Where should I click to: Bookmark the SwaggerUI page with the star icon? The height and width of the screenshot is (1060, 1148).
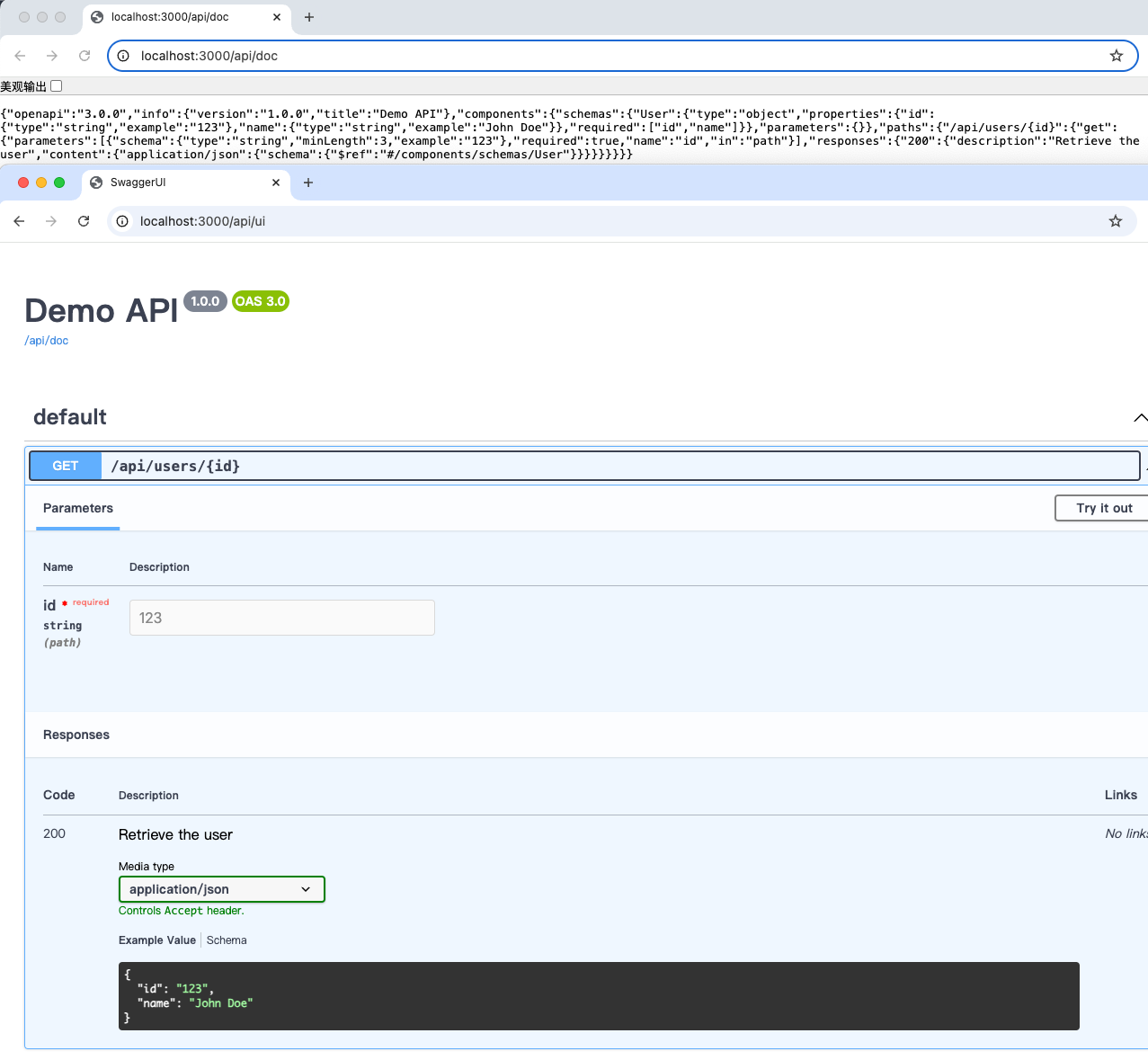(x=1116, y=220)
